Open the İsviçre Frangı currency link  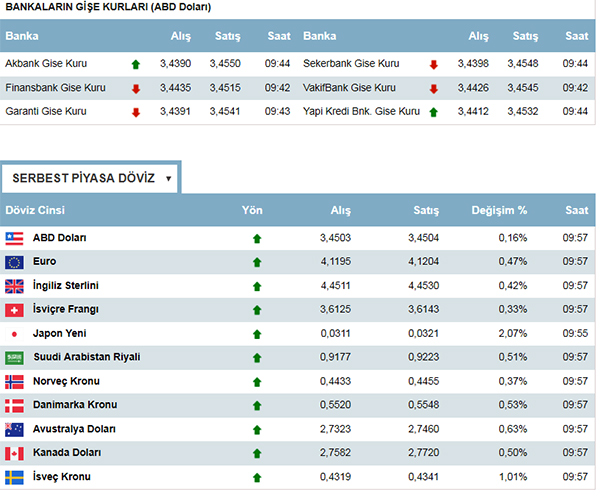(x=66, y=309)
